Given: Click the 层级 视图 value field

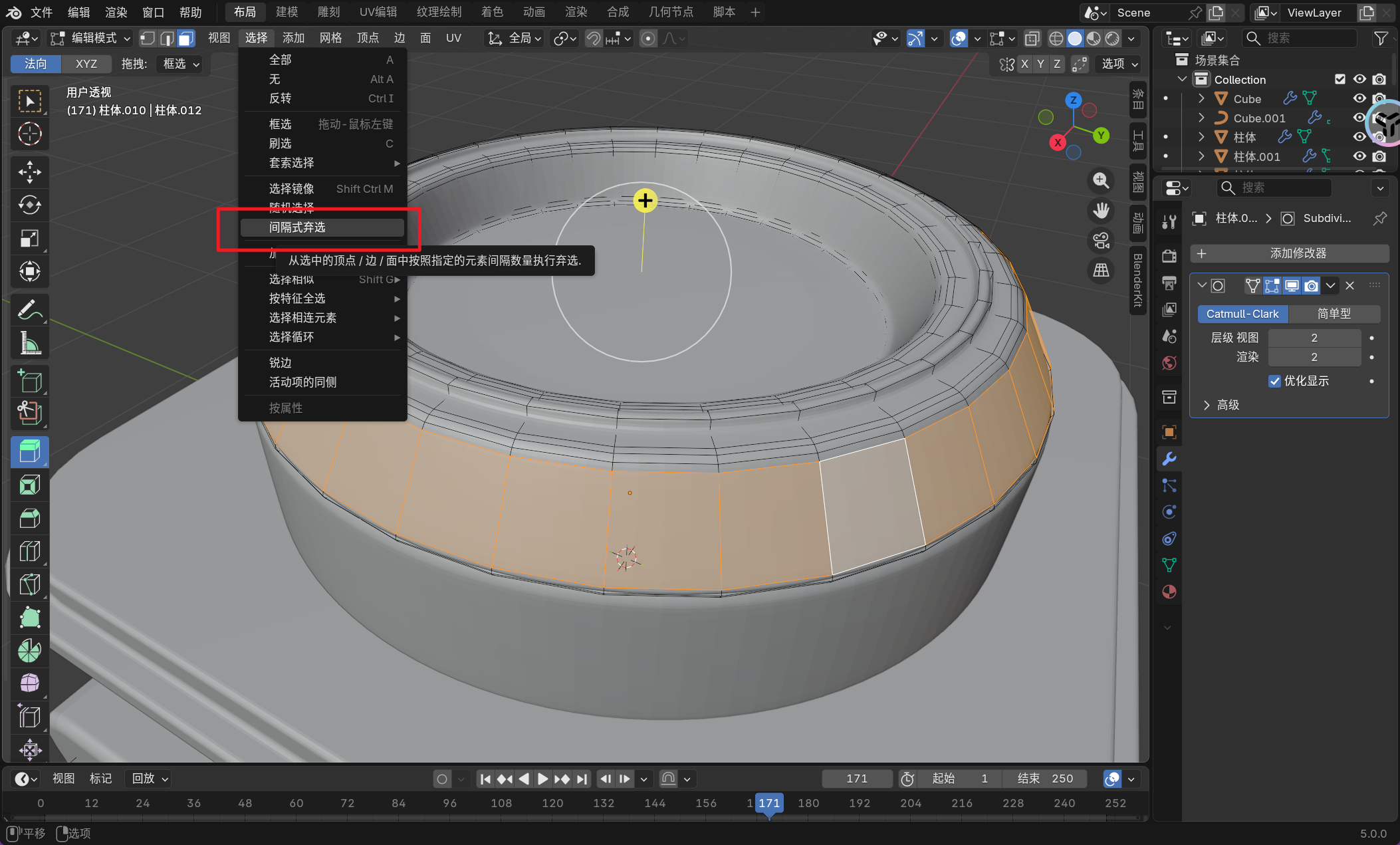Looking at the screenshot, I should click(1314, 338).
